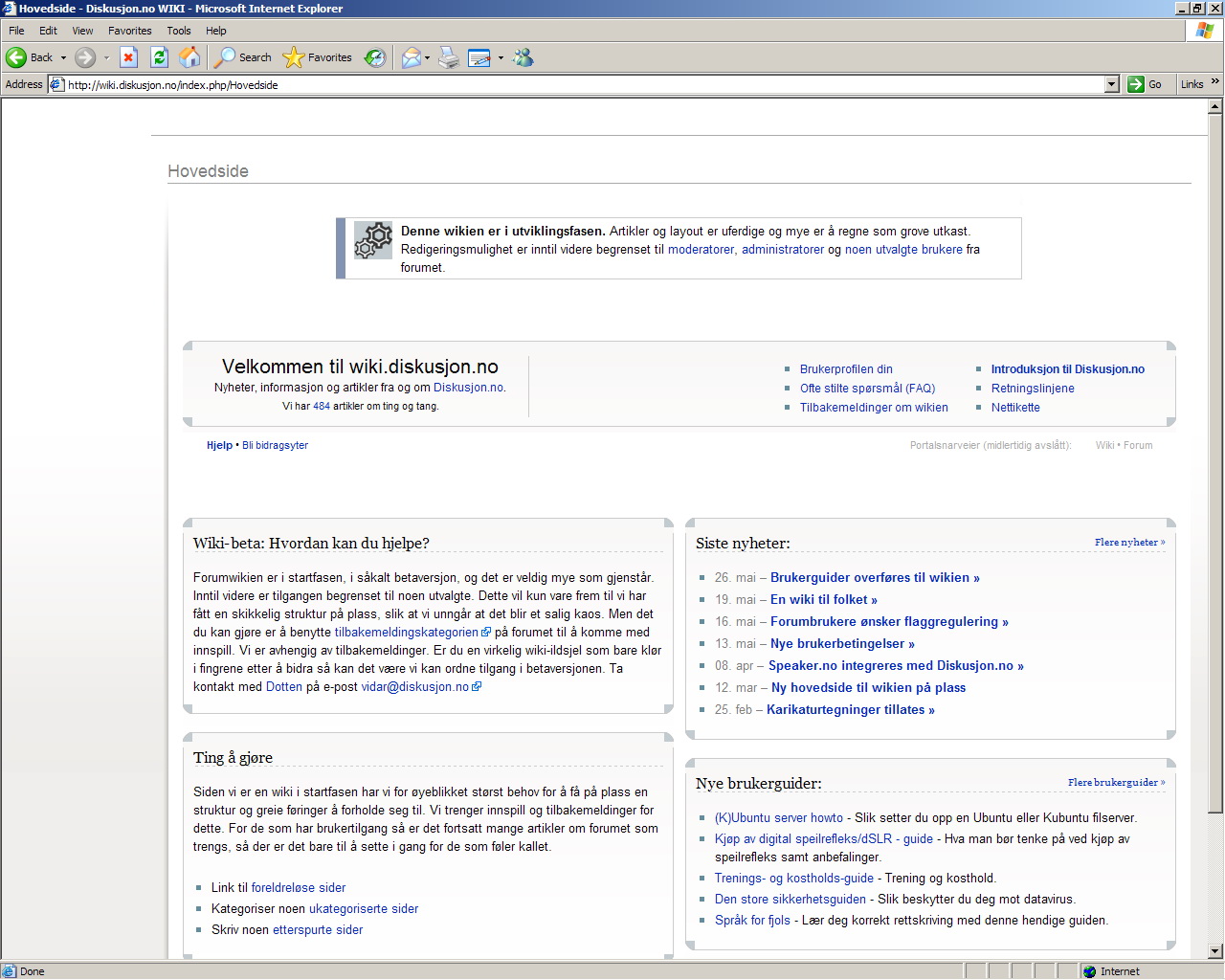Expand the Links toolbar chevron

[x=1215, y=82]
